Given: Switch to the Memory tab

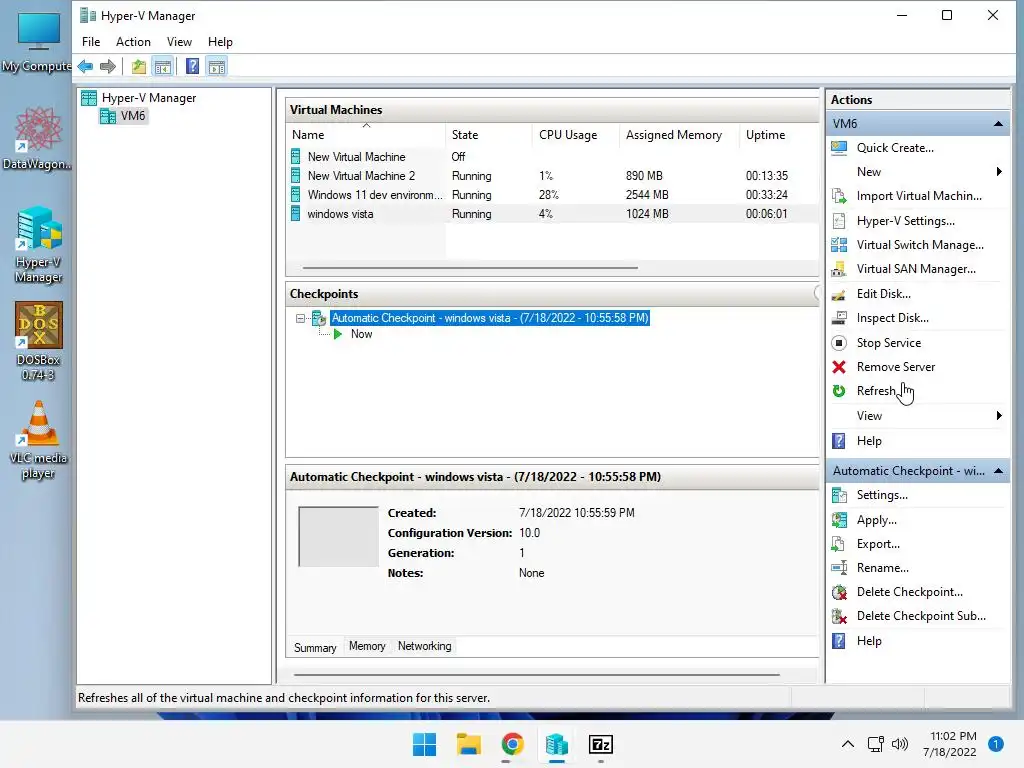Looking at the screenshot, I should (367, 646).
